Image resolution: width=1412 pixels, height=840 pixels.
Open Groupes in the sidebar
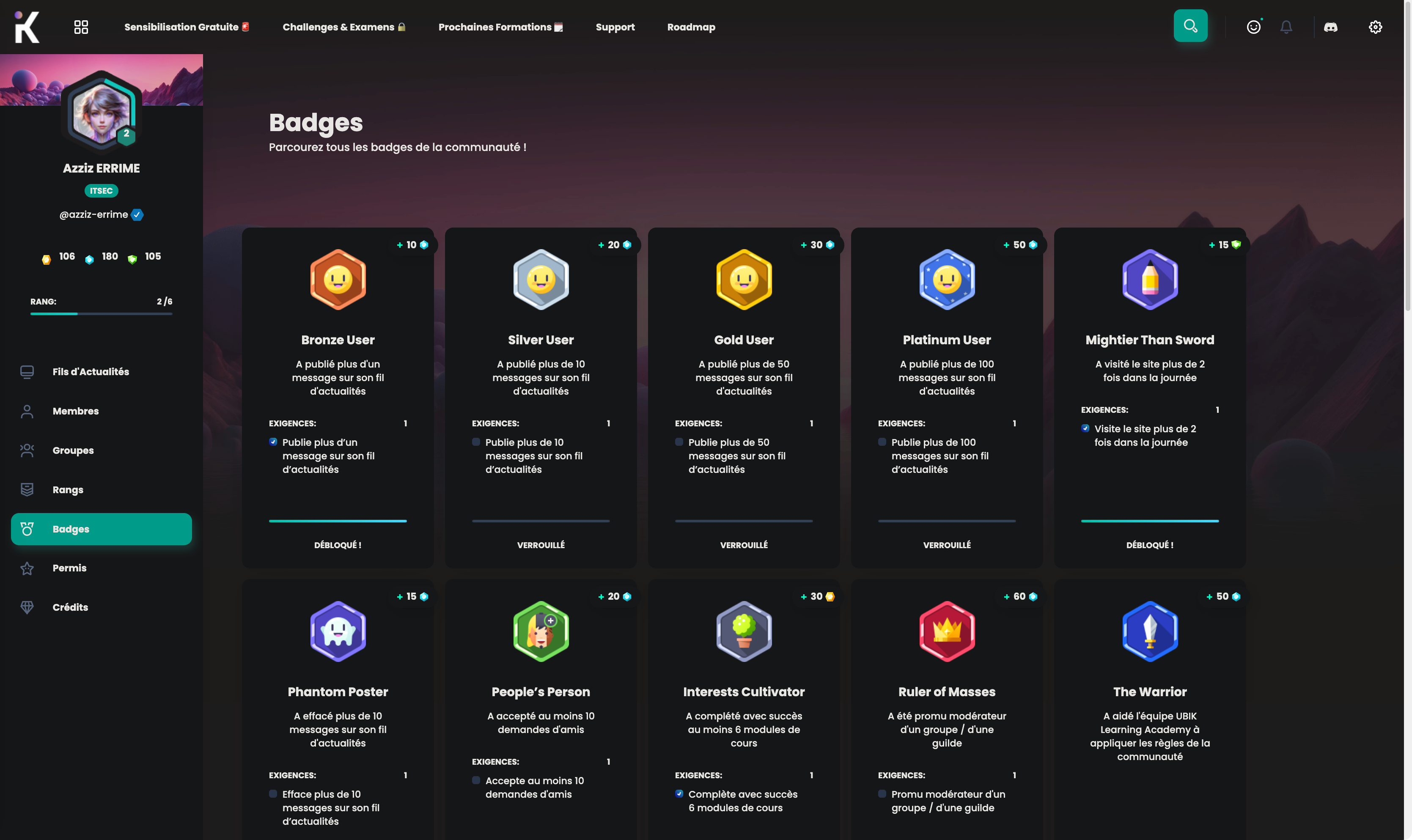click(x=101, y=450)
